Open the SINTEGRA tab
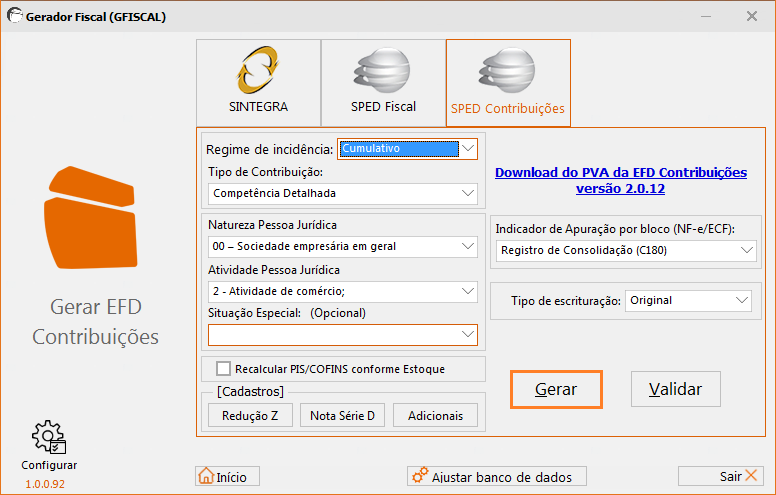Screen dimensions: 776x495 (258, 83)
